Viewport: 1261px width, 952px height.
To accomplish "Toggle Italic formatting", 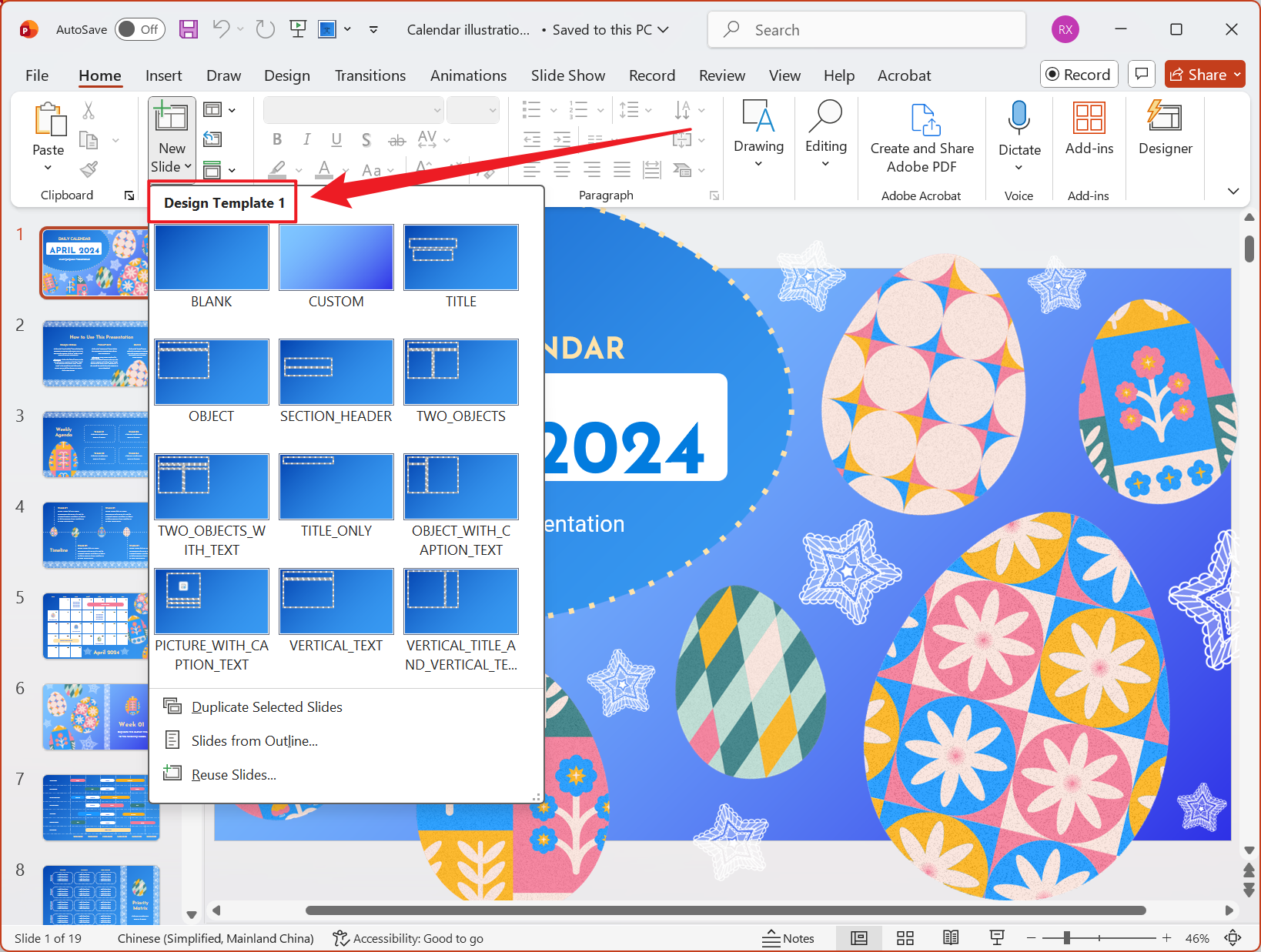I will (306, 139).
